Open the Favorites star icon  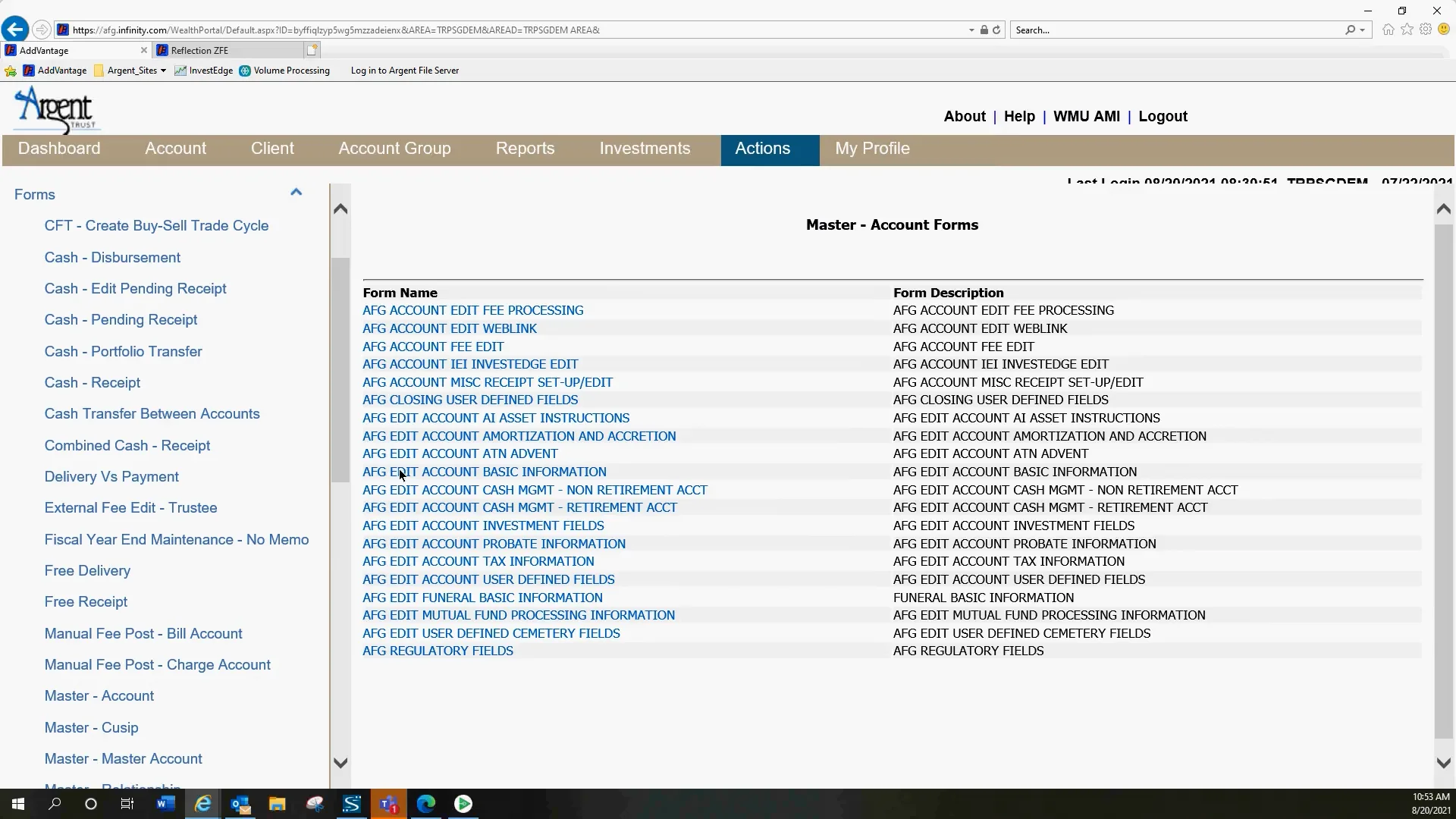(1407, 30)
